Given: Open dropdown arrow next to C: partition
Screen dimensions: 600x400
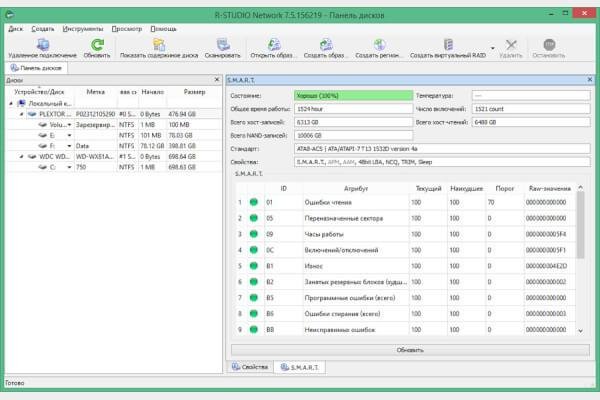Looking at the screenshot, I should pyautogui.click(x=69, y=167).
